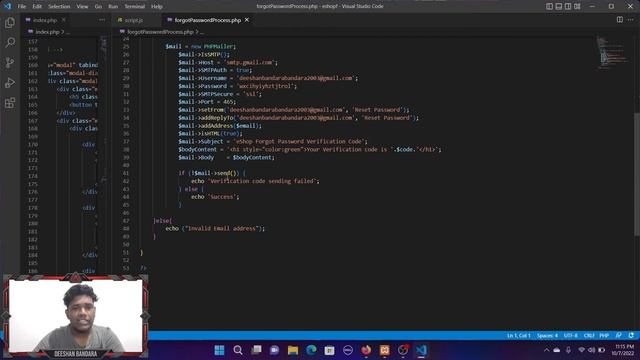
Task: Click the notifications bell in status bar
Action: click(x=631, y=335)
